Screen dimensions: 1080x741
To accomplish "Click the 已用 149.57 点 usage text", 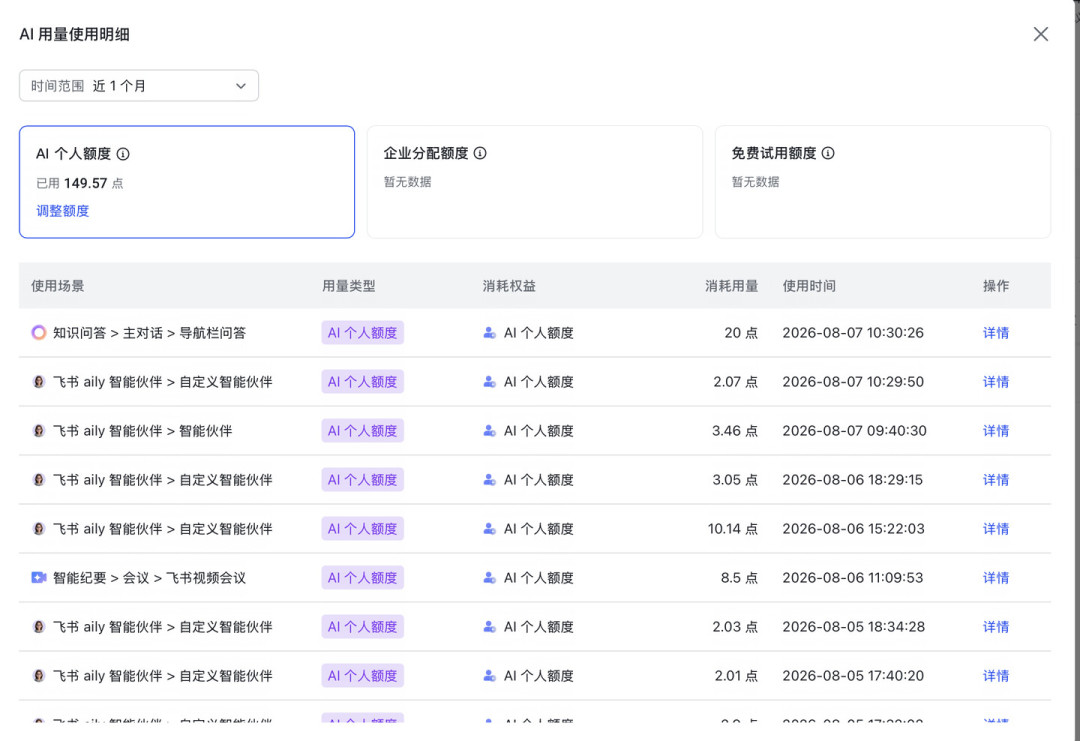I will pyautogui.click(x=80, y=183).
